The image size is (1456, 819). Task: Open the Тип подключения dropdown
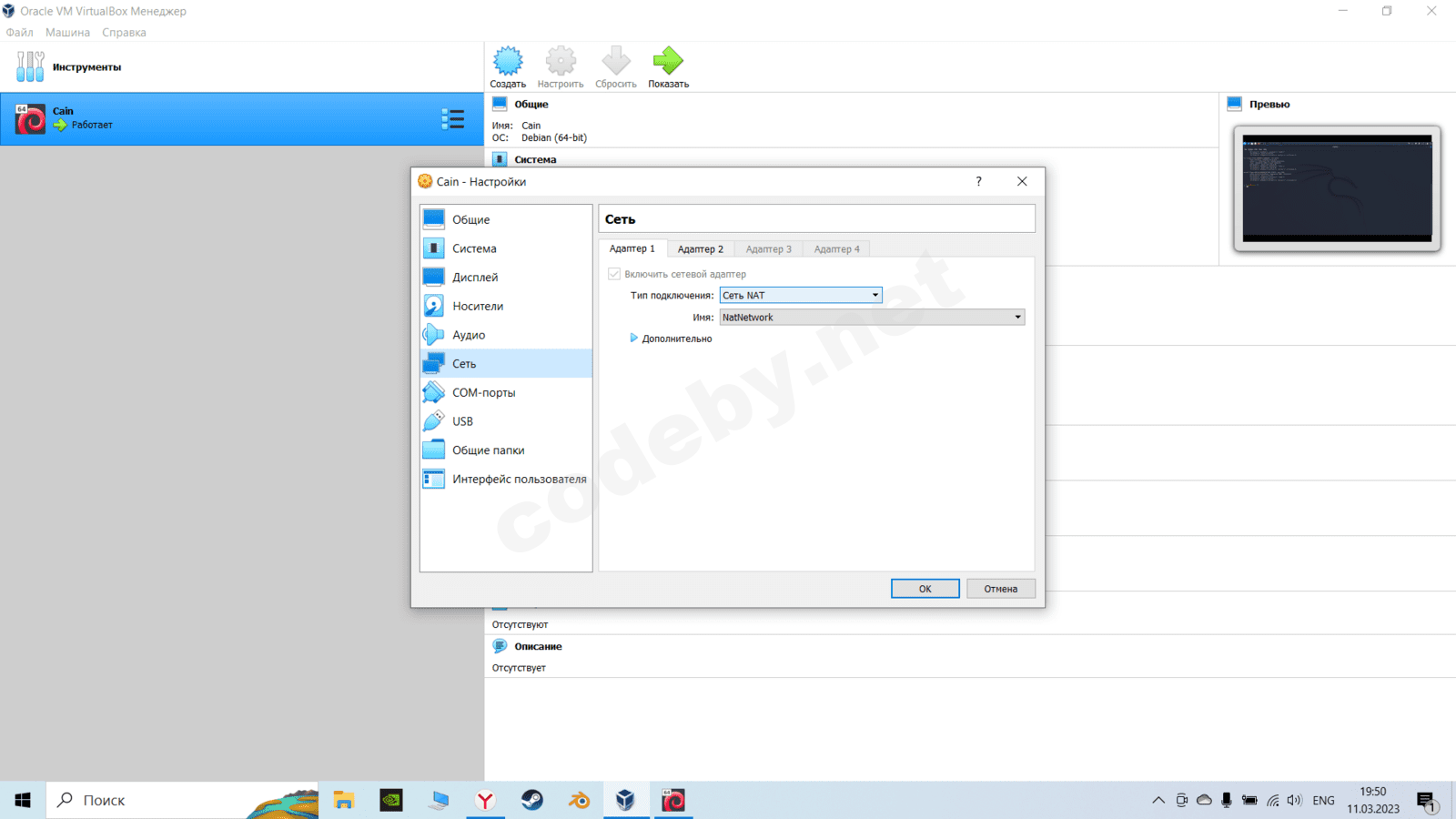coord(801,295)
